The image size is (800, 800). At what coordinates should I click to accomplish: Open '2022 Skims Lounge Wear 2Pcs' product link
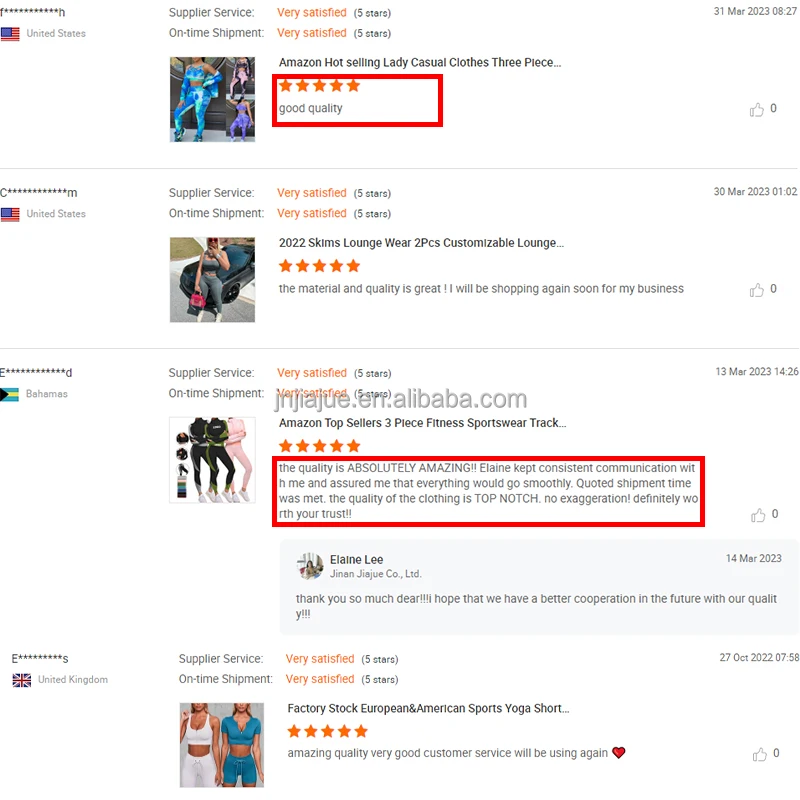(x=421, y=243)
